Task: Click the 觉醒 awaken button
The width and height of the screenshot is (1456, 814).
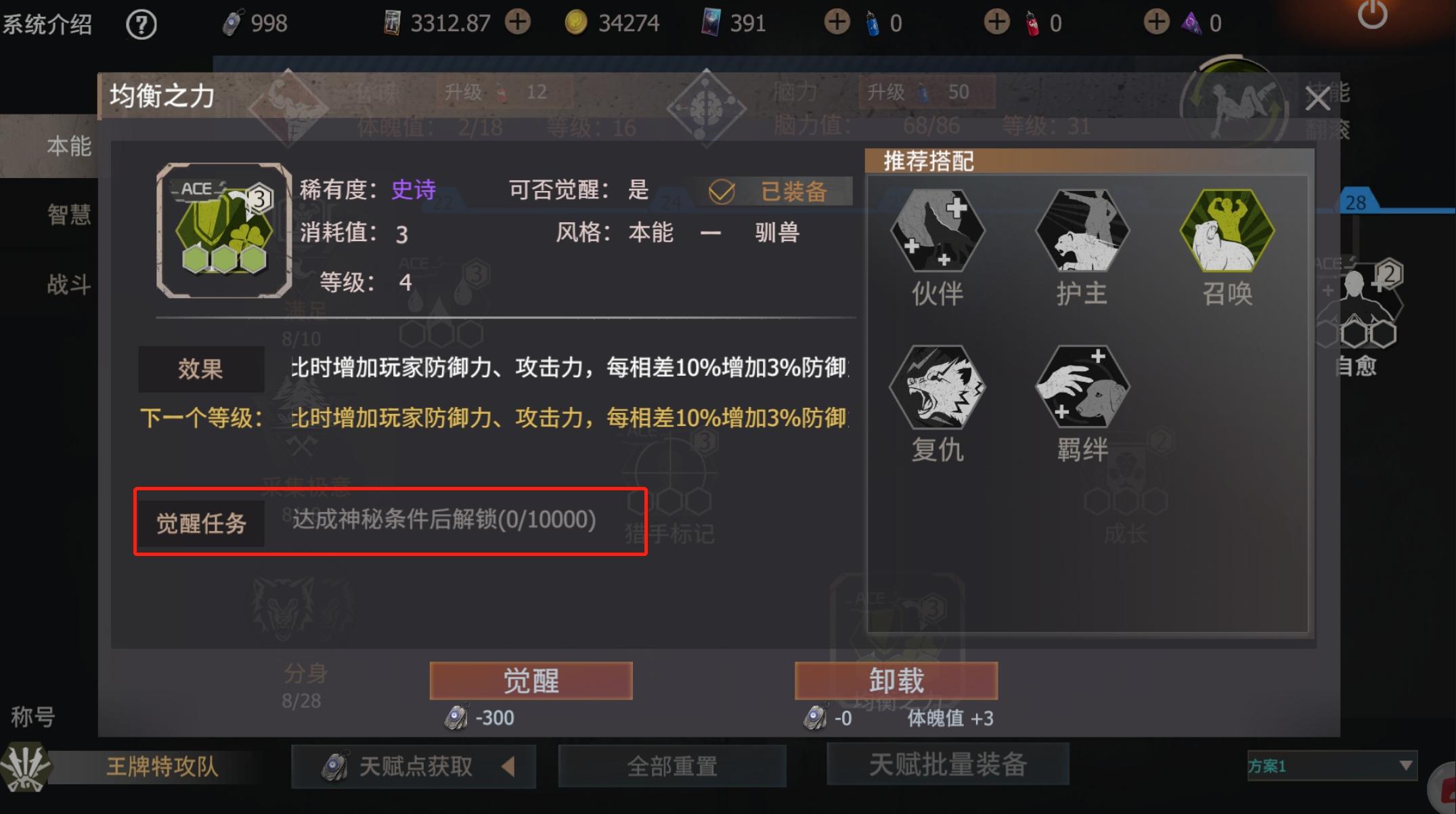Action: [531, 681]
